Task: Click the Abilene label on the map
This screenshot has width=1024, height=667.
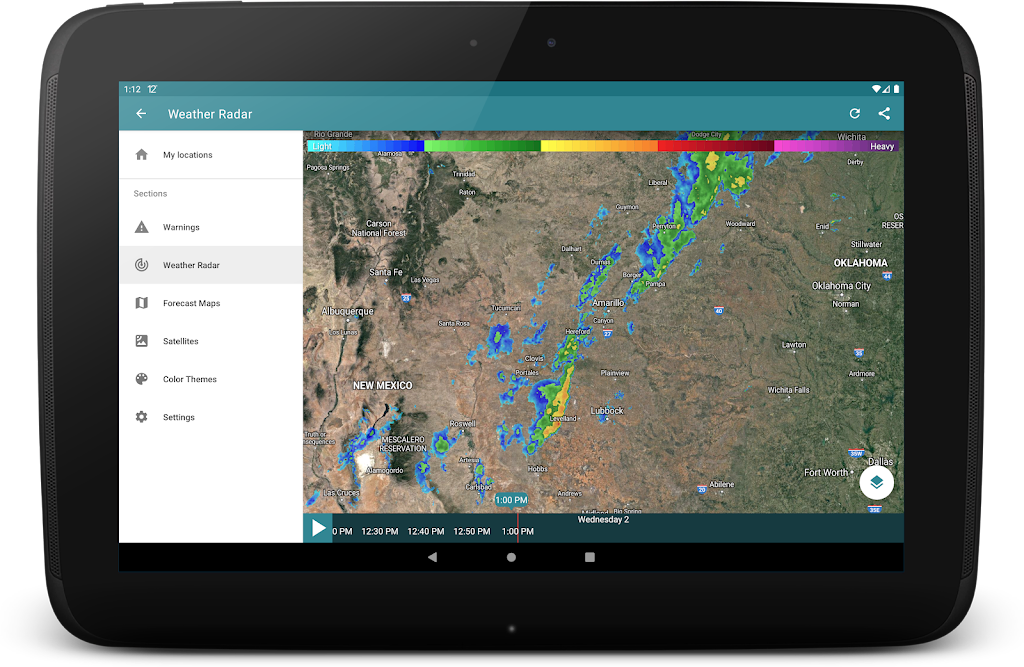Action: coord(722,484)
